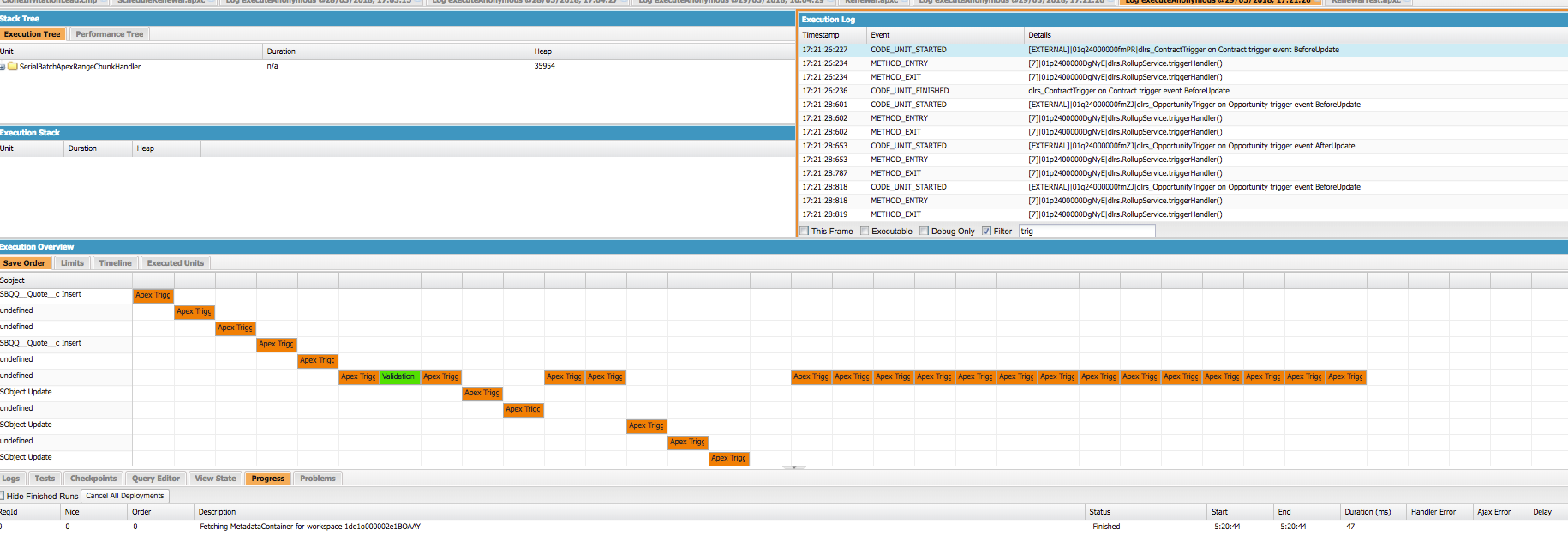1568x542 pixels.
Task: Expand the SerialBatchApexRangeChunkHandler tree node
Action: pos(3,67)
